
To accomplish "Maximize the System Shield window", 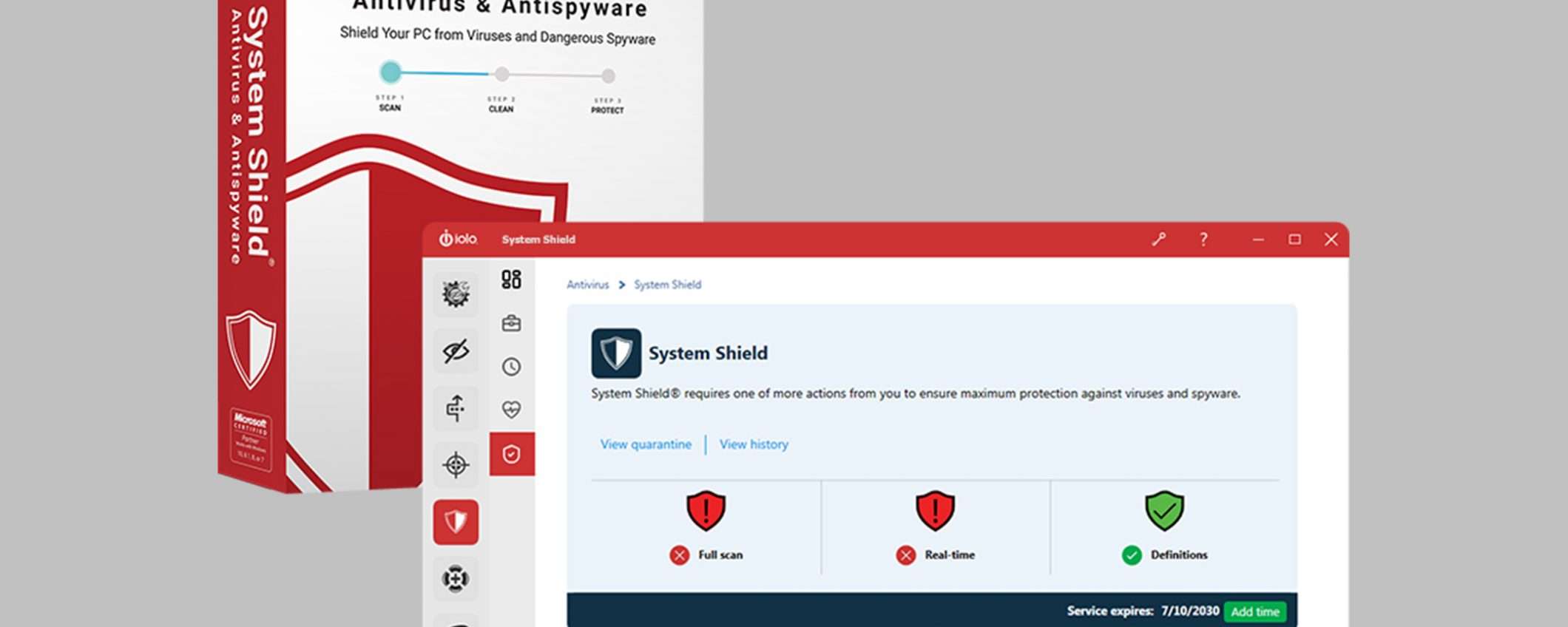I will click(1294, 240).
